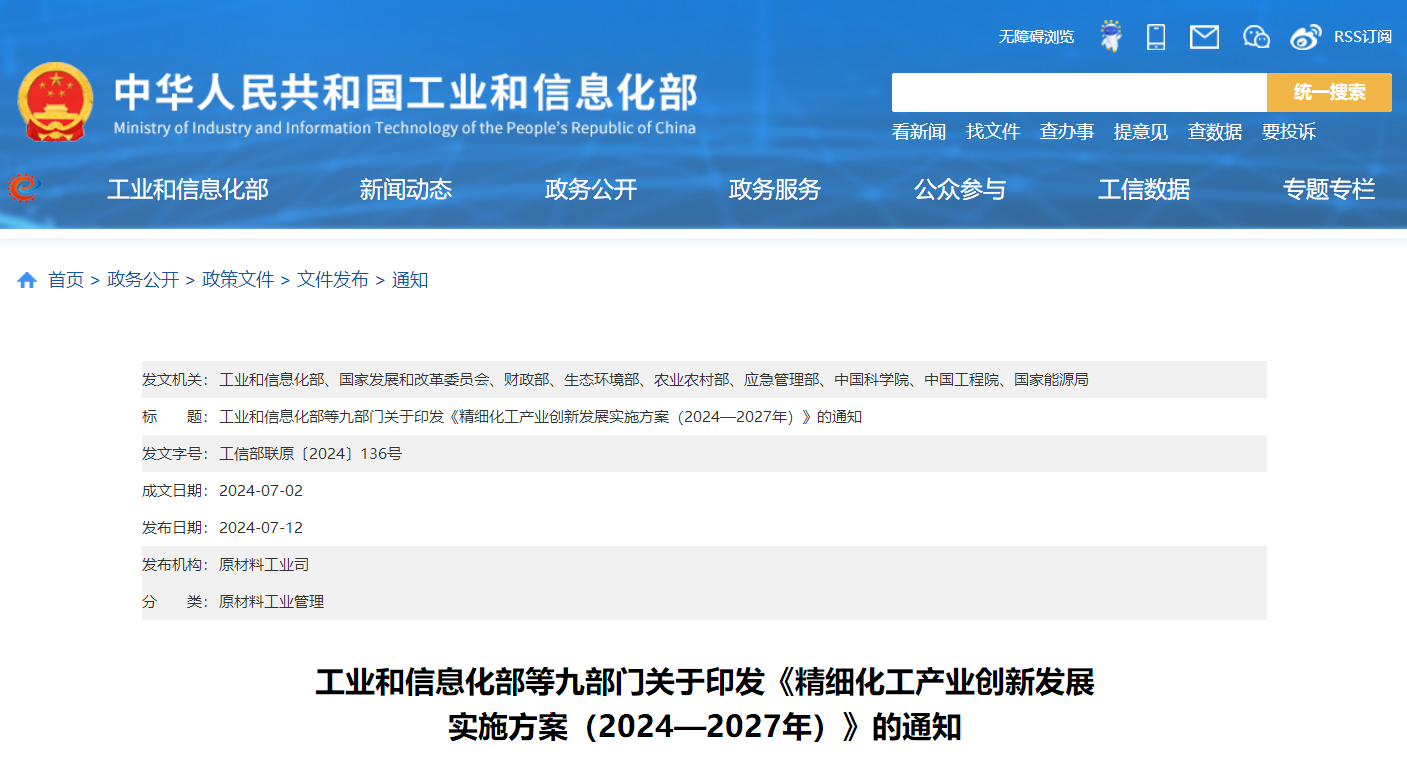Viewport: 1407px width, 762px height.
Task: Click document number 工信部联原〔2024〕136号
Action: pyautogui.click(x=310, y=454)
